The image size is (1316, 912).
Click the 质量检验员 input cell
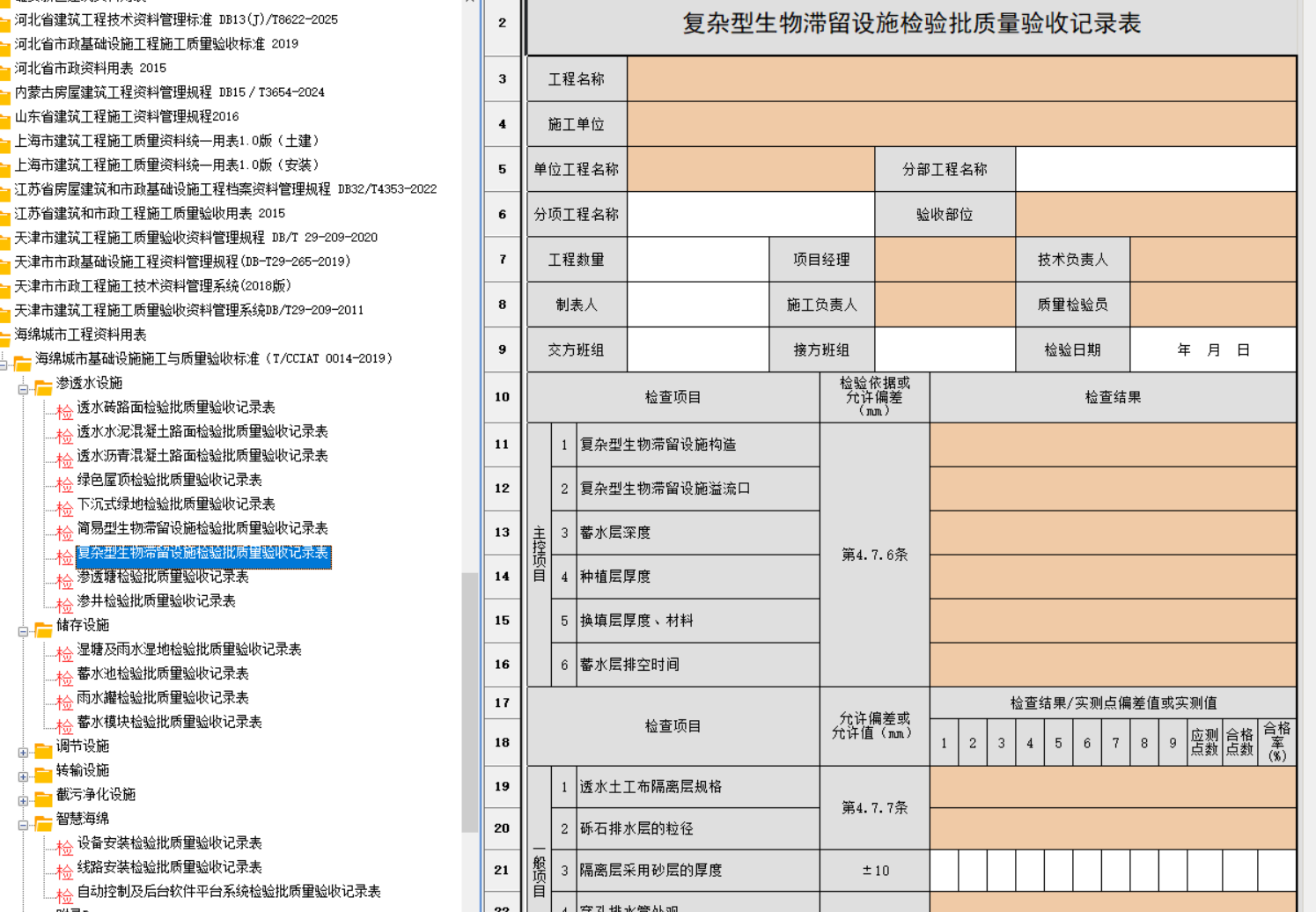tap(1213, 305)
